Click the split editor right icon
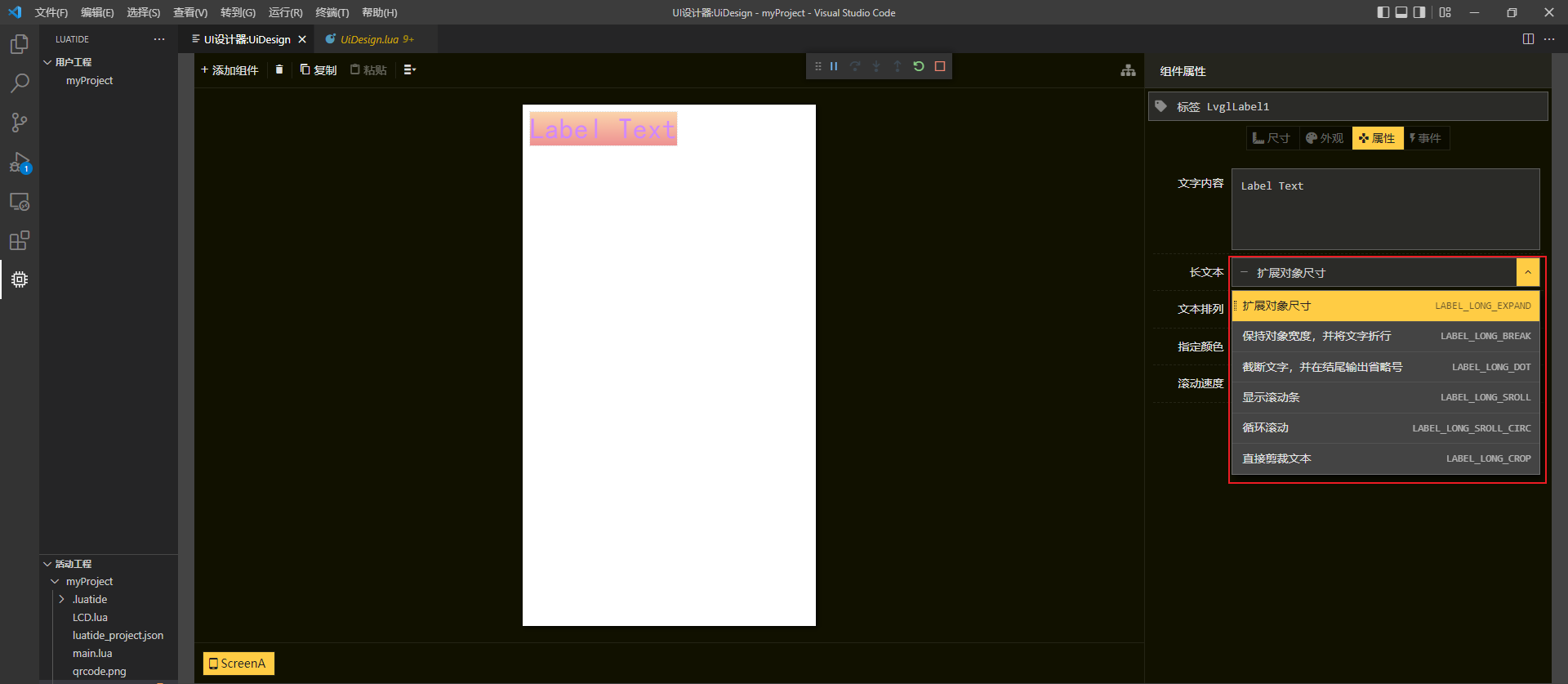1568x684 pixels. (x=1528, y=39)
